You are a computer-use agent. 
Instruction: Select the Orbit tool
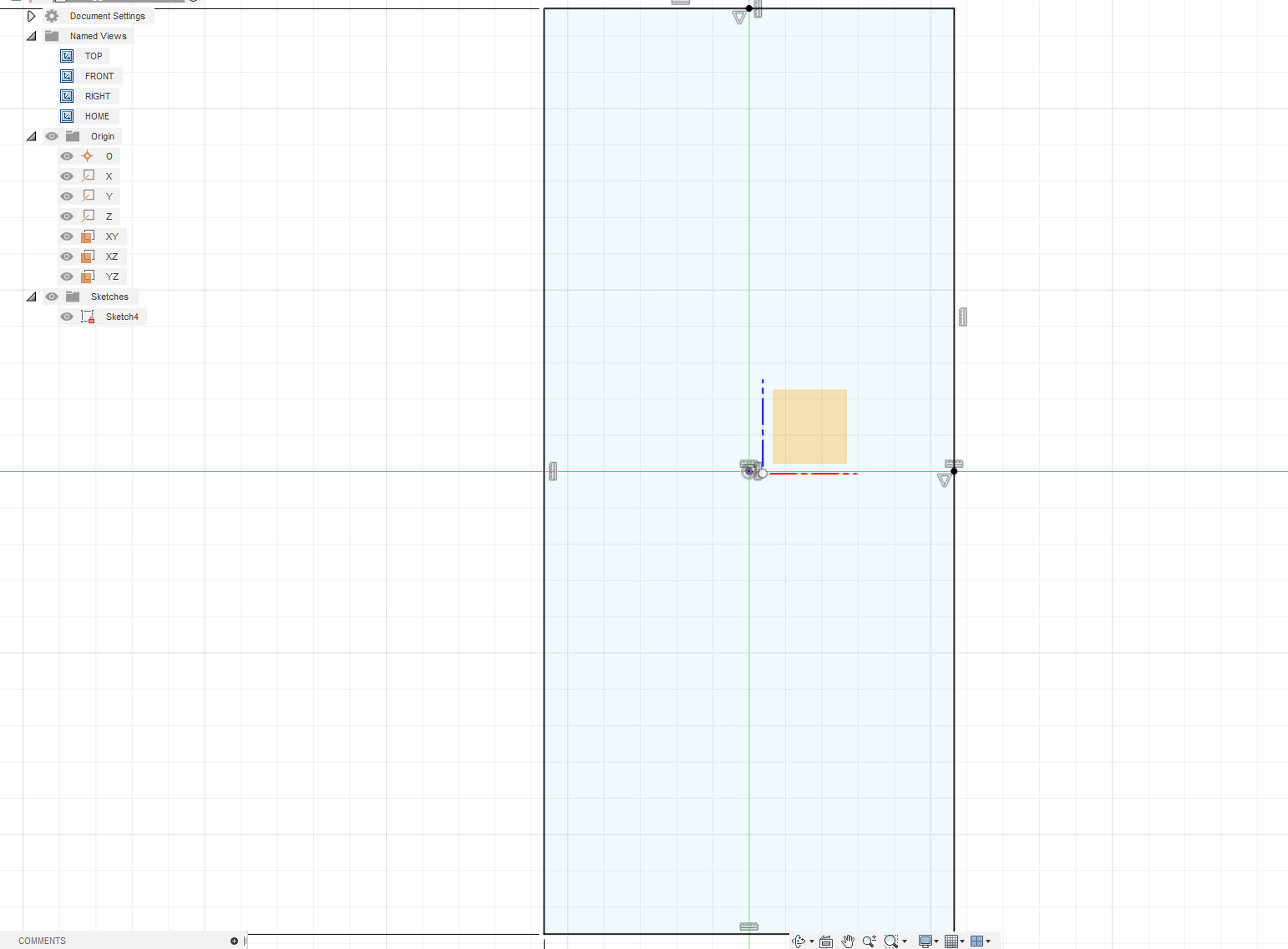click(x=799, y=941)
